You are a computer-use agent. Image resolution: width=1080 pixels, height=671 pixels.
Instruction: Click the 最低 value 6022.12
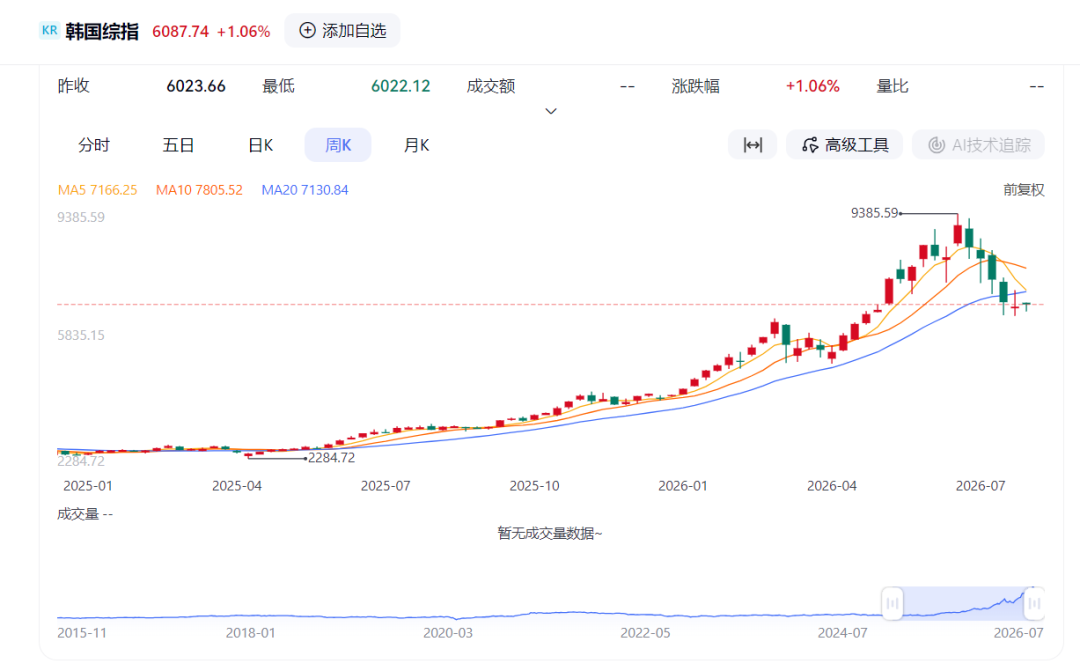click(x=400, y=86)
